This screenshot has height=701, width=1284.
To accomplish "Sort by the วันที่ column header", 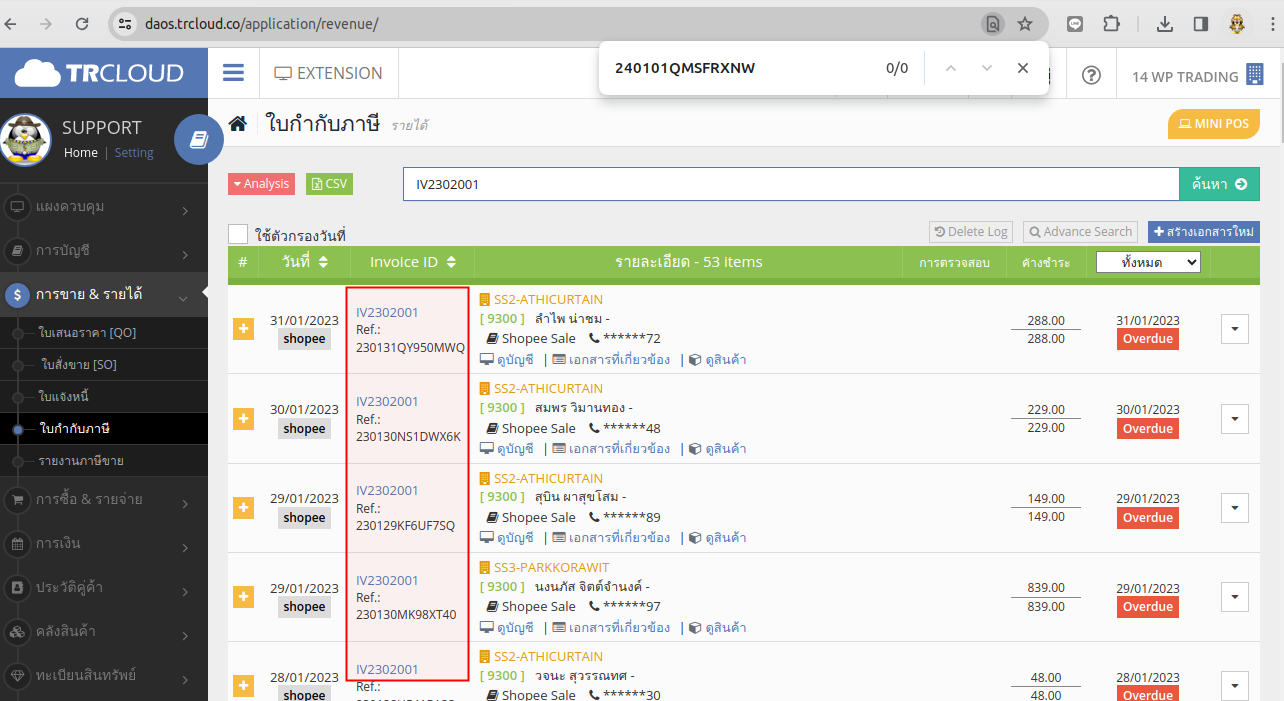I will pos(304,262).
